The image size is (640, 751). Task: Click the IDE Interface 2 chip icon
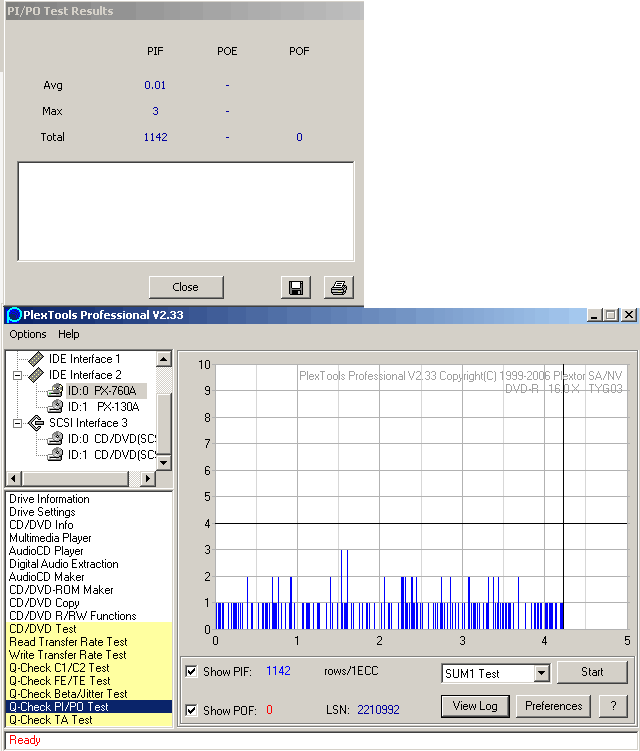36,375
